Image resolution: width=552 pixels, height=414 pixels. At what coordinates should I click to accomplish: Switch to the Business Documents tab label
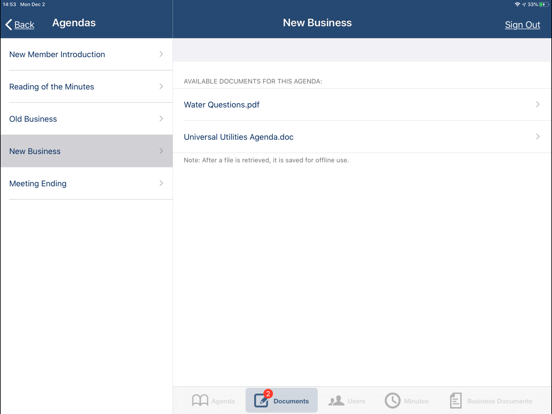coord(500,401)
